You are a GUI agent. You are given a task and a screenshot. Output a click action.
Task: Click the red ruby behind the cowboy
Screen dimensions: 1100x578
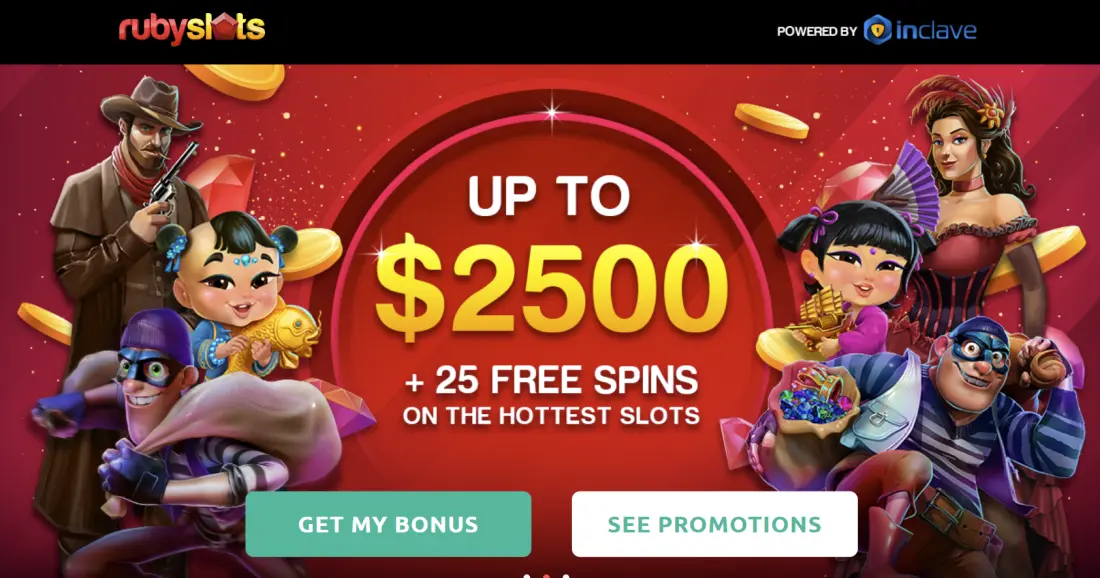click(x=221, y=184)
